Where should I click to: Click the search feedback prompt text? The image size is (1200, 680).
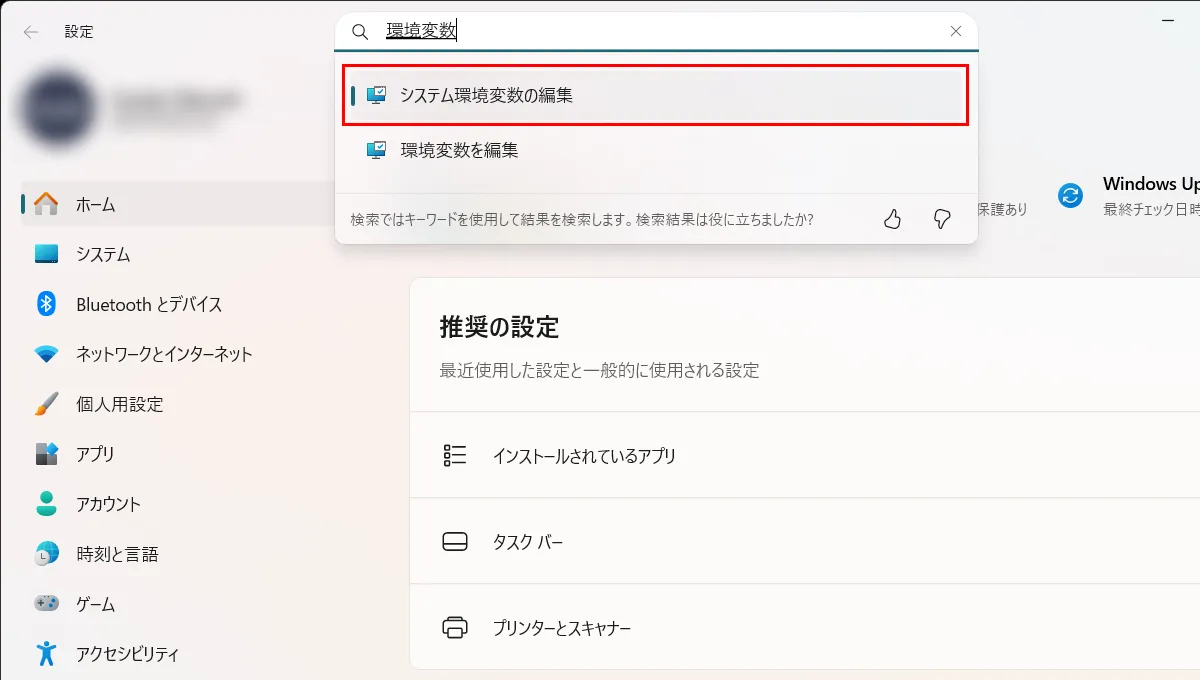582,219
